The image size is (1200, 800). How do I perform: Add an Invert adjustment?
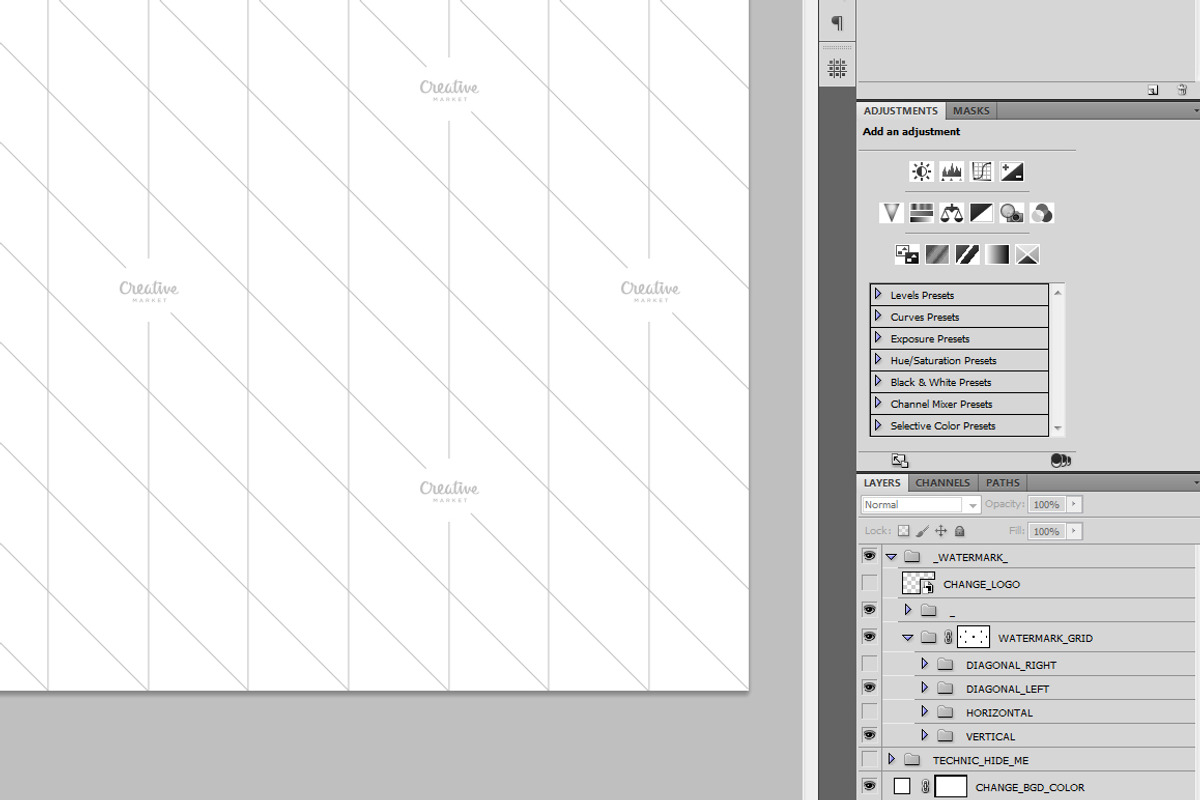pyautogui.click(x=907, y=255)
